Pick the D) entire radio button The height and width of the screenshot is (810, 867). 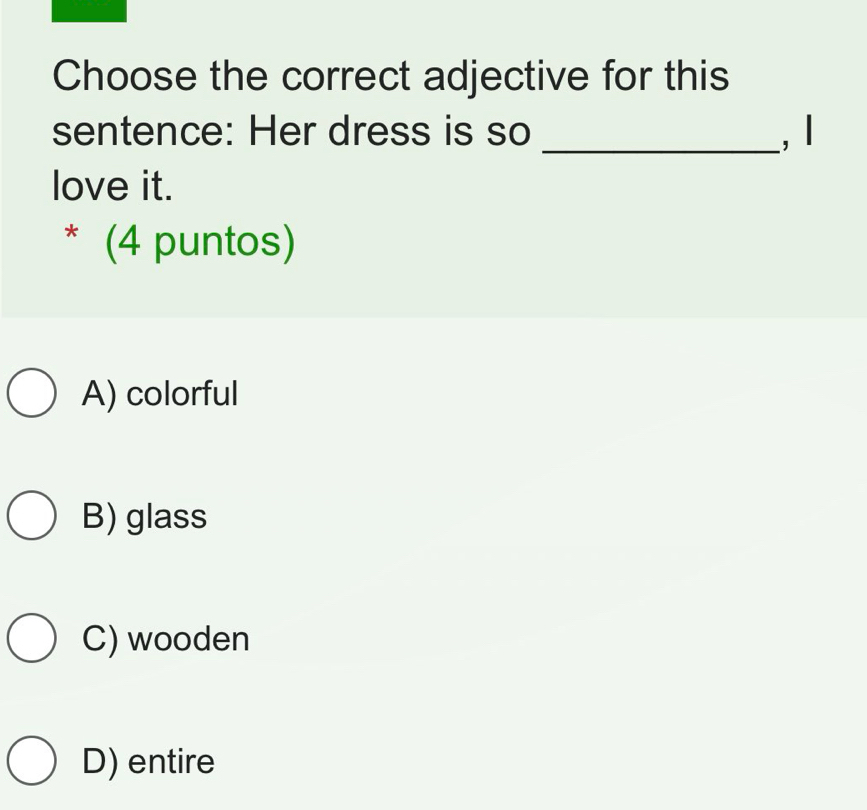pos(32,762)
